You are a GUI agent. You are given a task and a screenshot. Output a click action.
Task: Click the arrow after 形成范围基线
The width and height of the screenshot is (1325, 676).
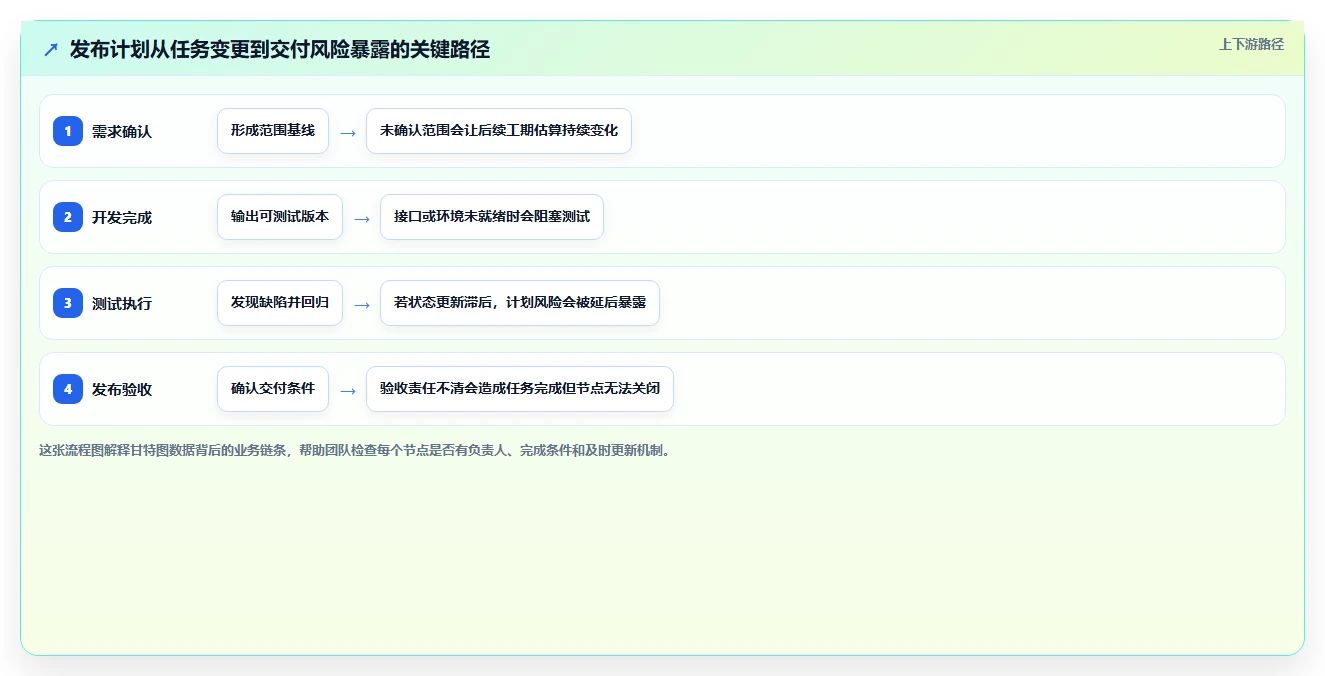pos(348,132)
